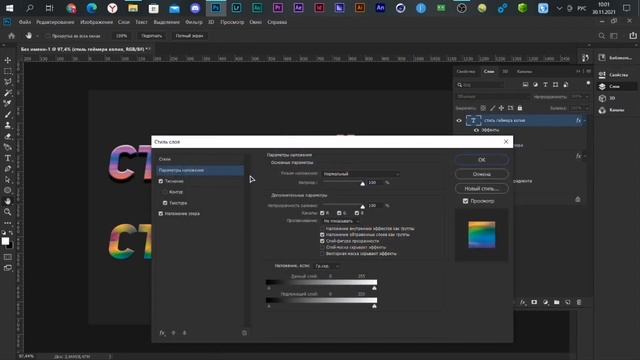The width and height of the screenshot is (640, 360).
Task: Click the fx add-effect icon in dialog
Action: 162,333
